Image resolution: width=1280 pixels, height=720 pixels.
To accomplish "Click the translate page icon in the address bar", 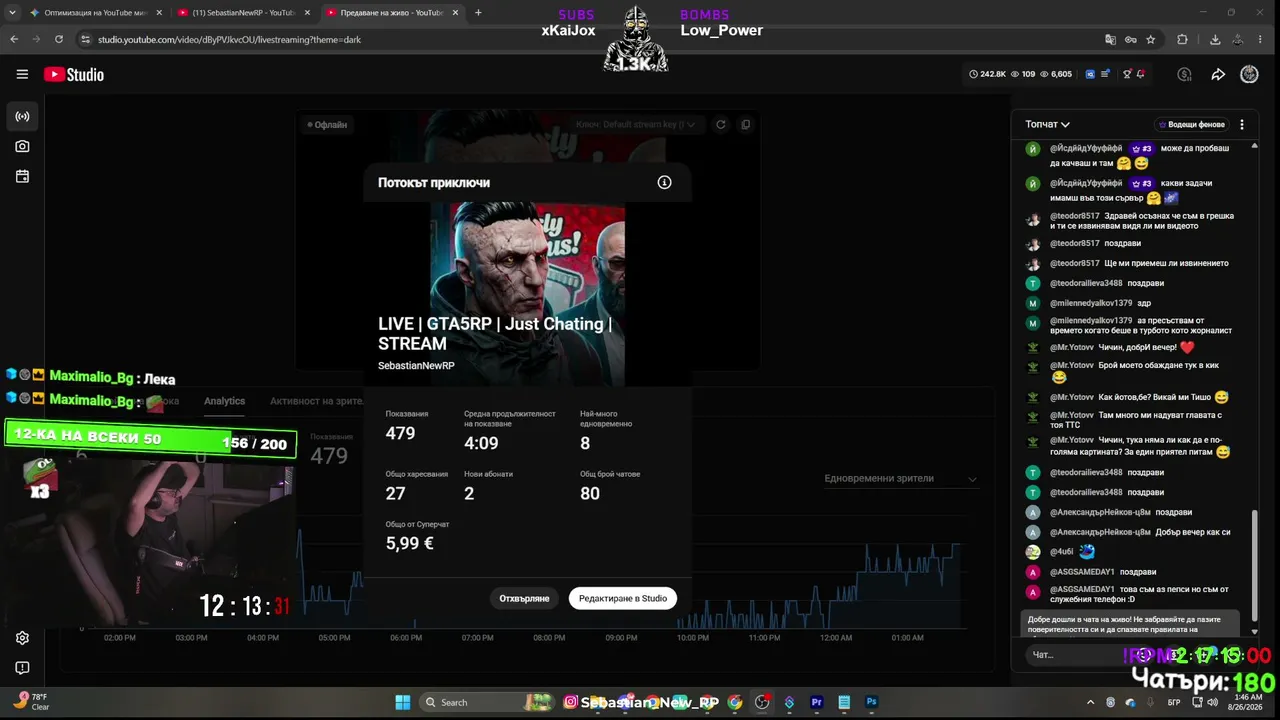I will [x=1110, y=40].
